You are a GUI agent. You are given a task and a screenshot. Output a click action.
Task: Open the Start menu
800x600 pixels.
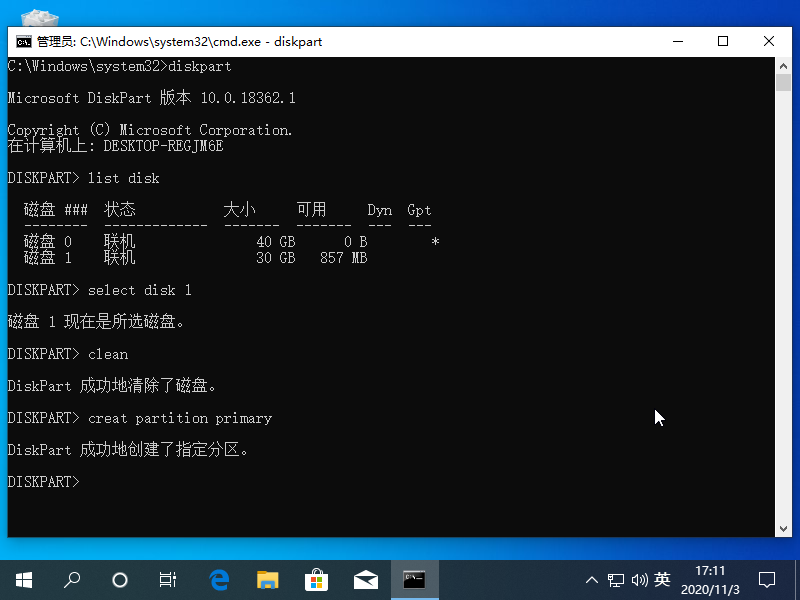tap(23, 580)
